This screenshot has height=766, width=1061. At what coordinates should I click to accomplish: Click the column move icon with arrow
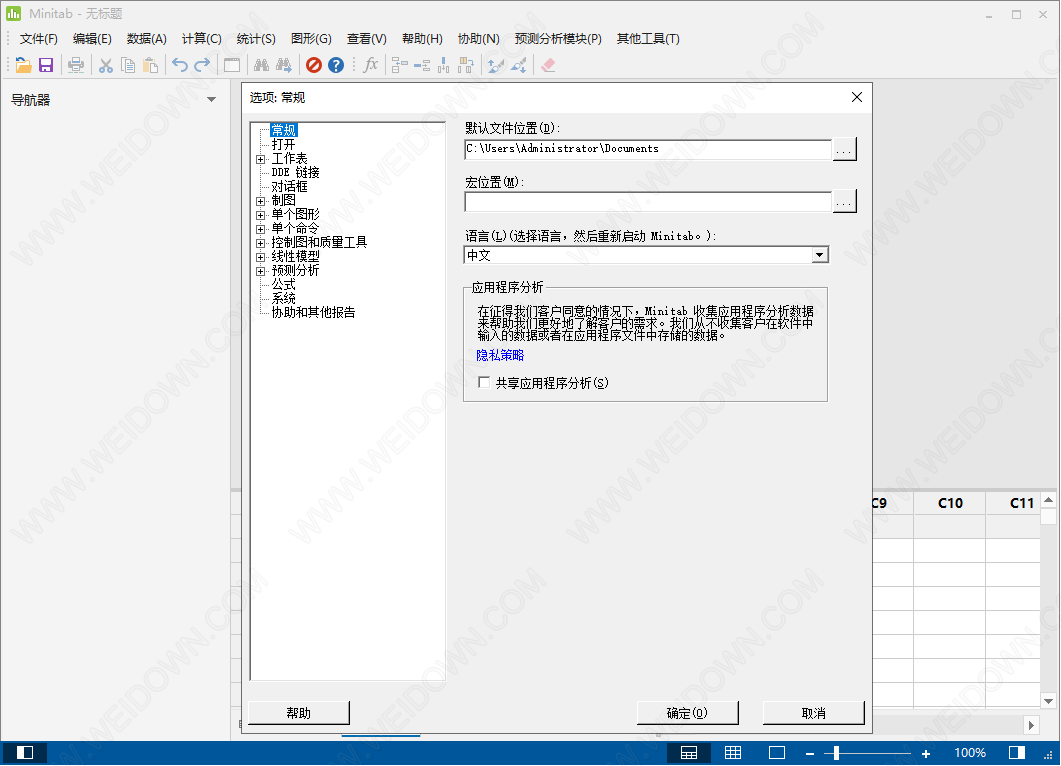click(466, 65)
